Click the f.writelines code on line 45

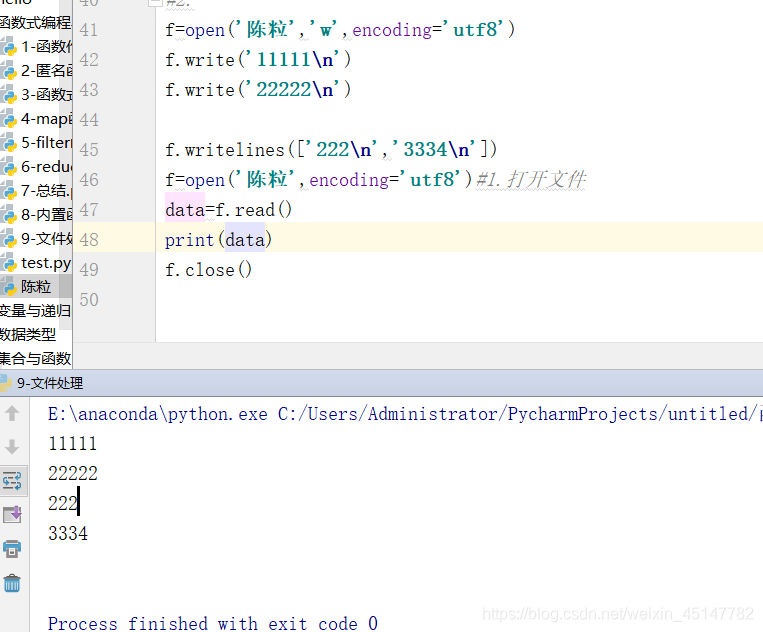pos(331,150)
